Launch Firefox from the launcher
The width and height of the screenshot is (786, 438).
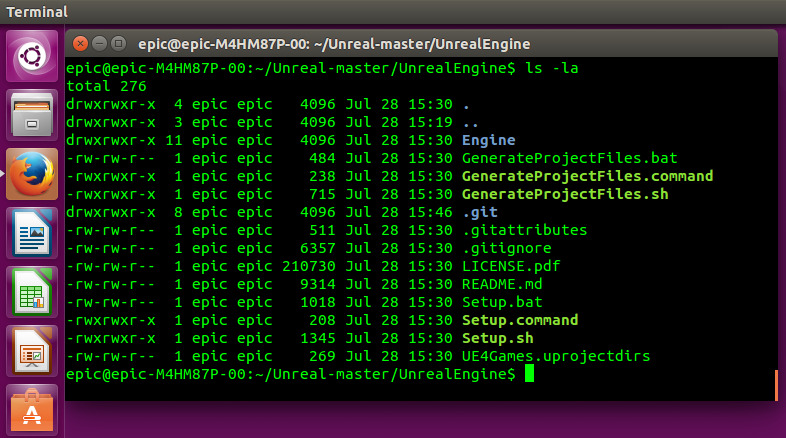32,174
